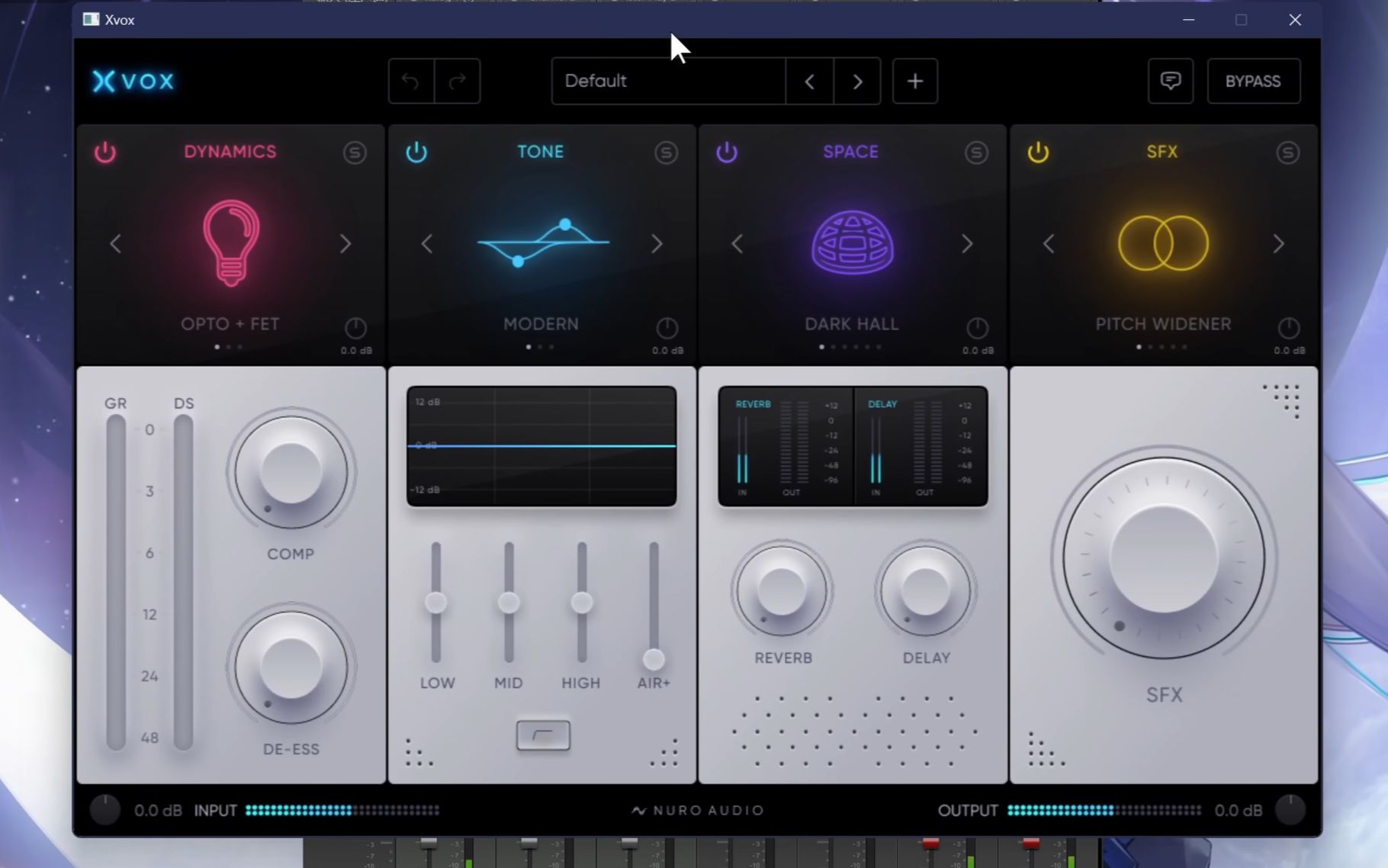Click the DE-ESS knob
Viewport: 1388px width, 868px height.
[291, 667]
